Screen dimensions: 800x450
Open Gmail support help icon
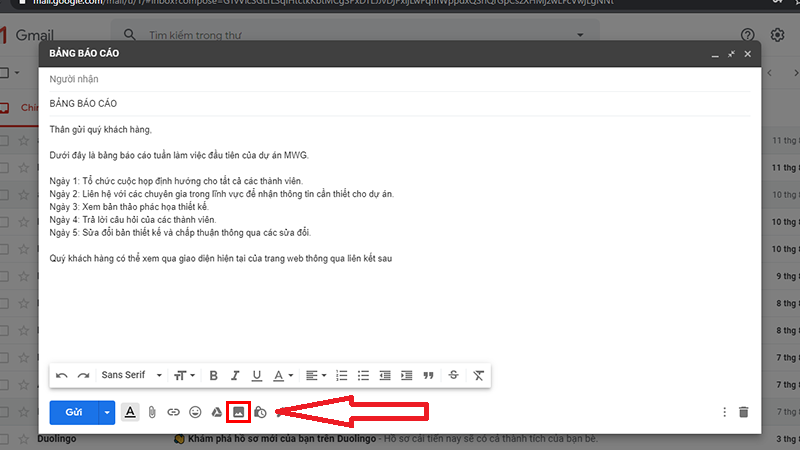747,35
